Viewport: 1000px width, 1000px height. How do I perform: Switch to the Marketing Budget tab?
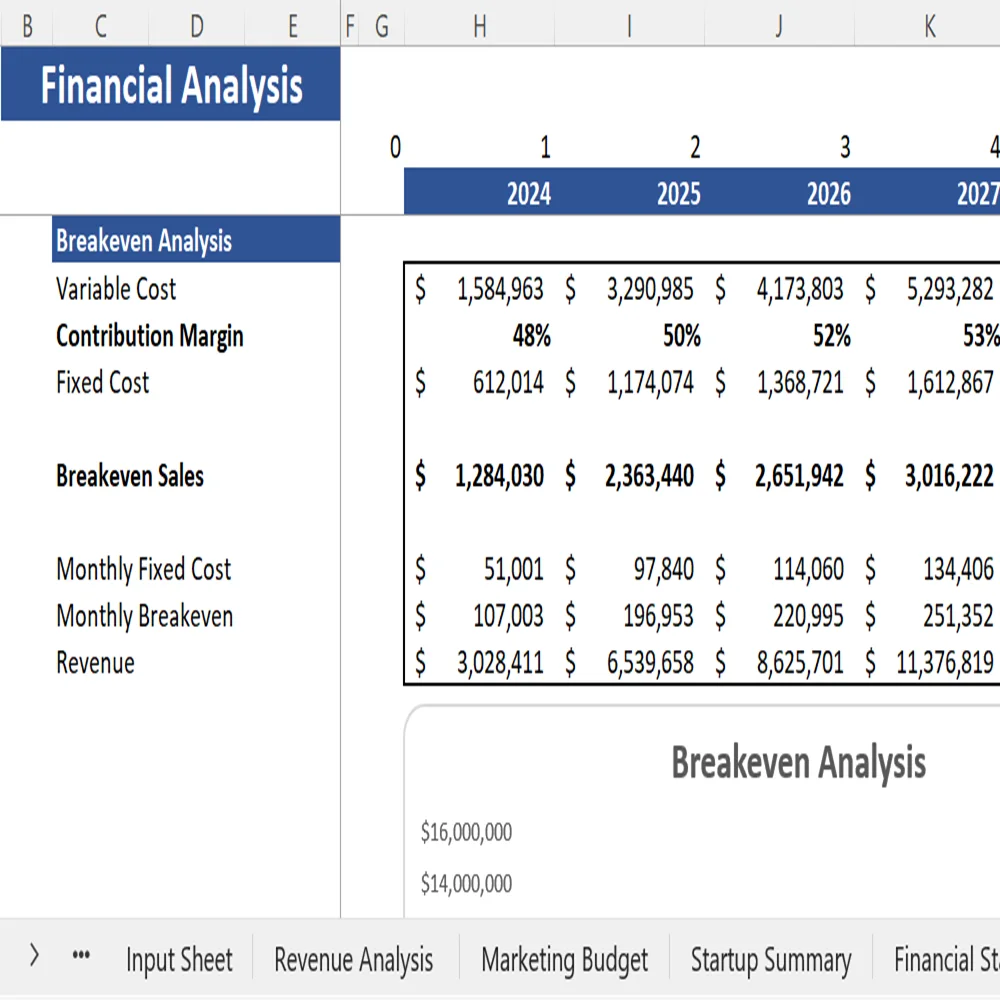click(564, 959)
